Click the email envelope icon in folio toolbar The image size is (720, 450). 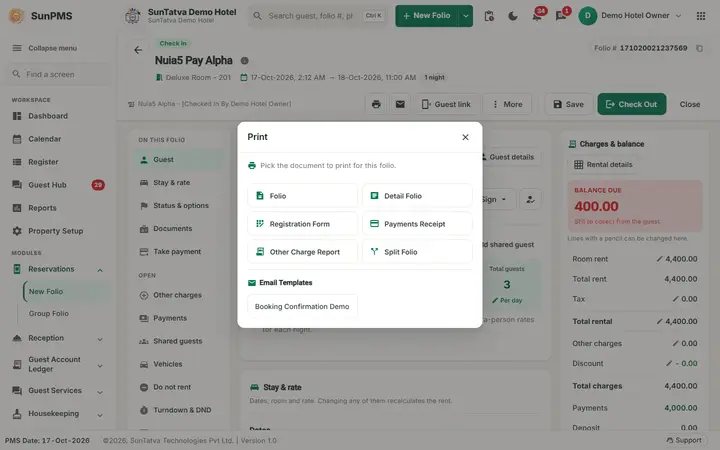point(400,104)
